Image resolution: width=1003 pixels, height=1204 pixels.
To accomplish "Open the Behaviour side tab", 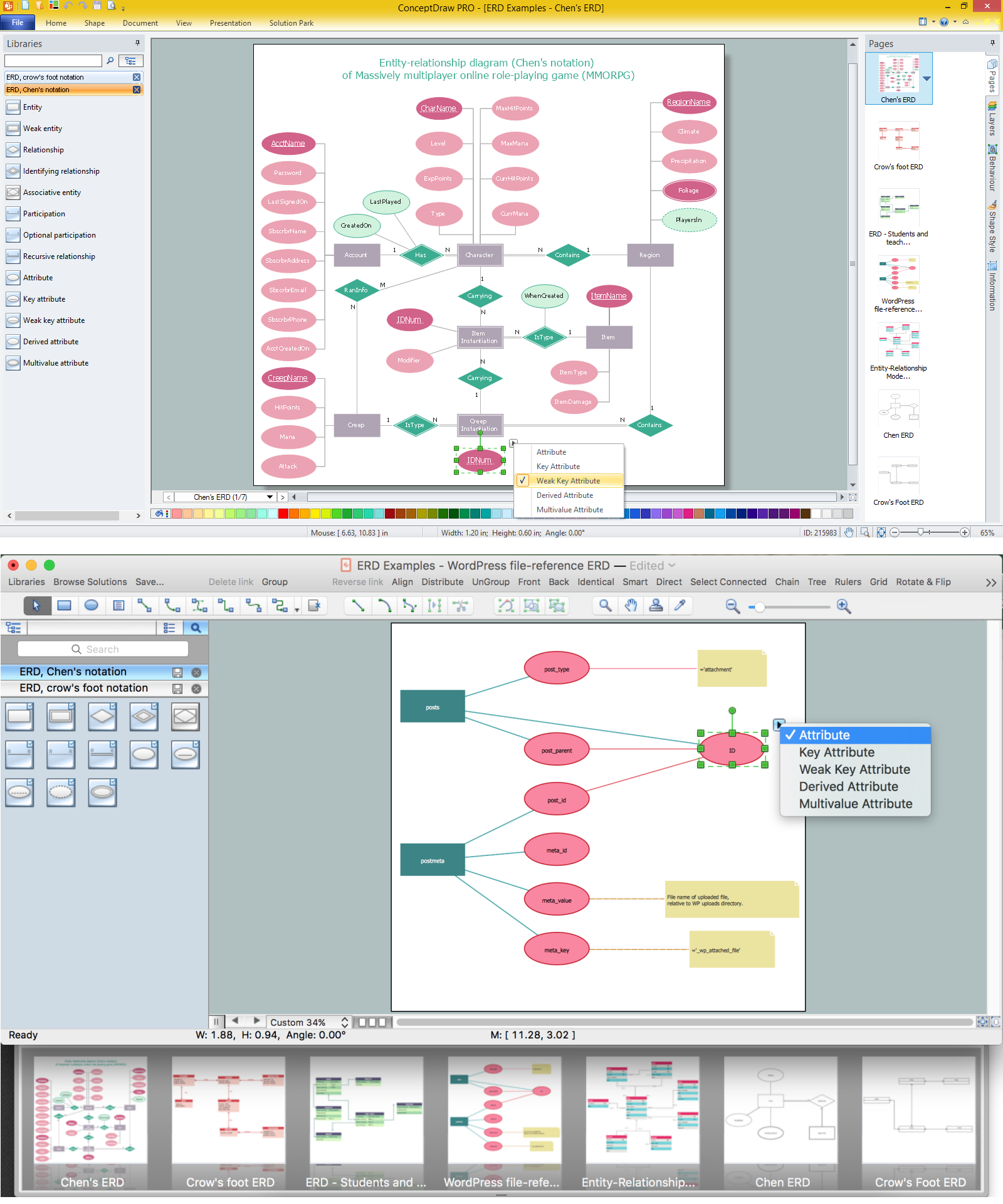I will pos(992,167).
